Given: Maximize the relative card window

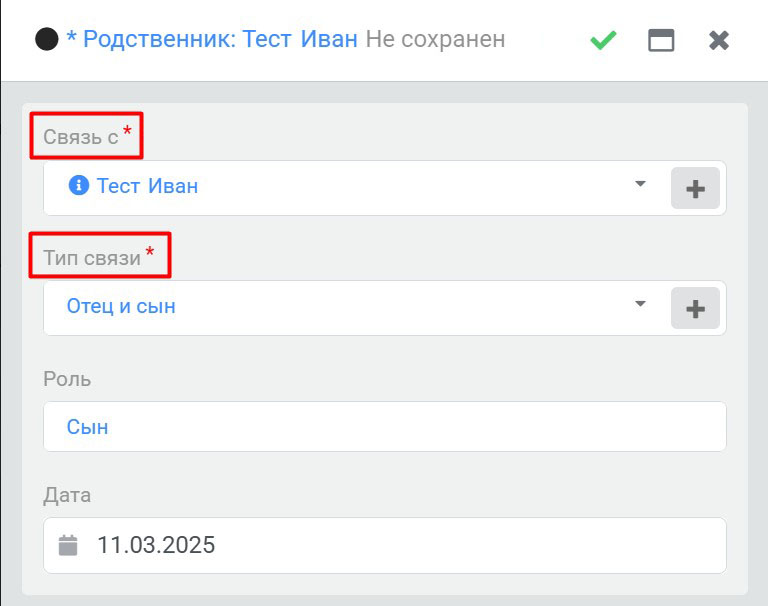Looking at the screenshot, I should tap(661, 40).
